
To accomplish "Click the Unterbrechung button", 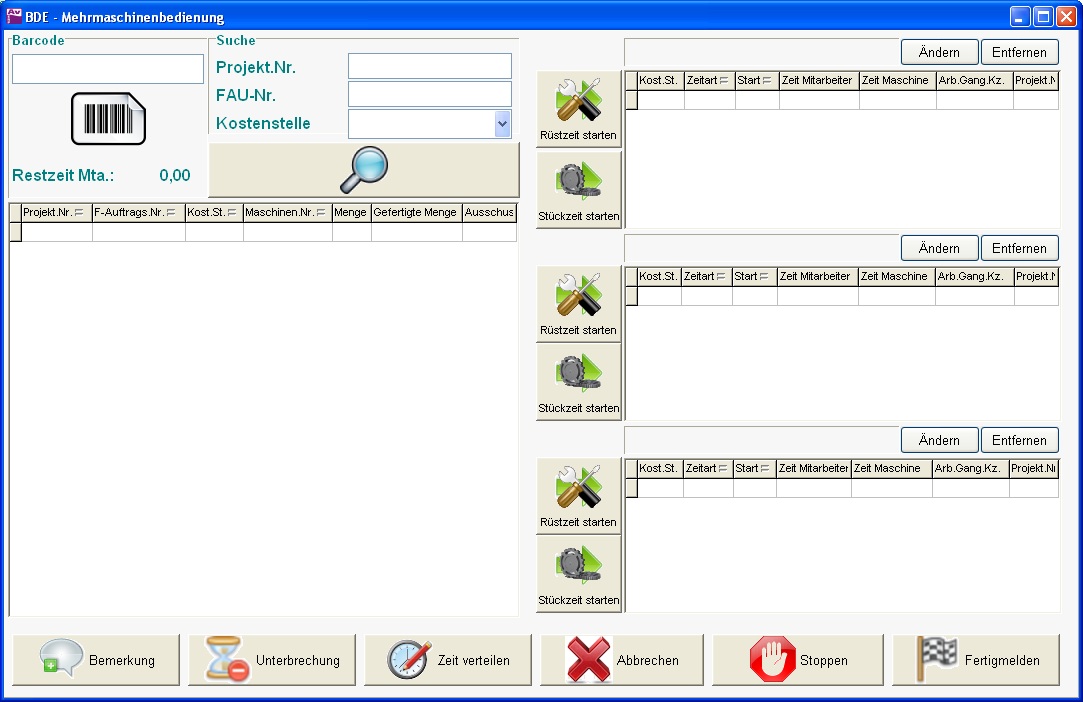I will pyautogui.click(x=272, y=660).
